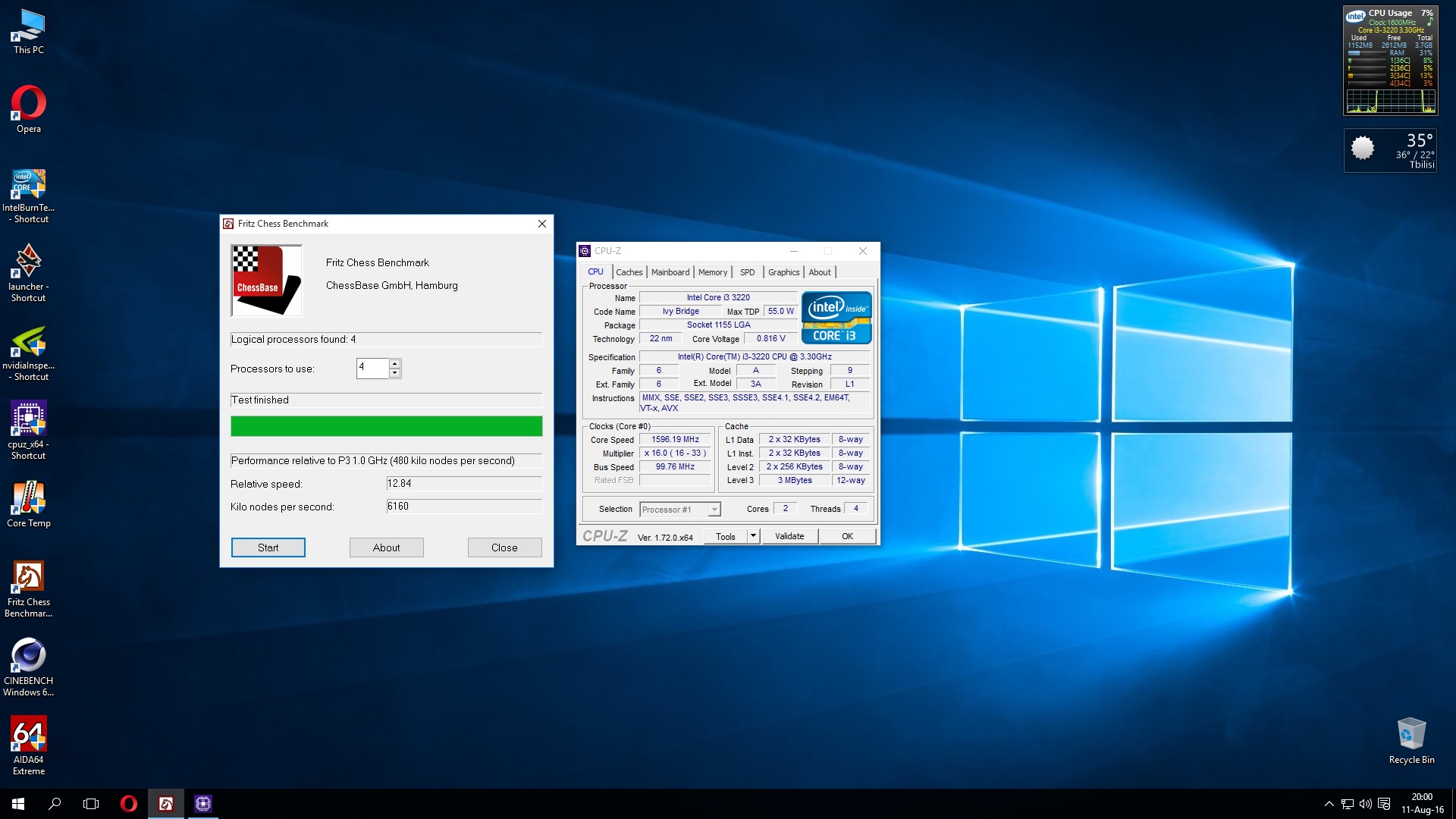Switch to the Mainboard tab
This screenshot has width=1456, height=819.
coord(670,272)
